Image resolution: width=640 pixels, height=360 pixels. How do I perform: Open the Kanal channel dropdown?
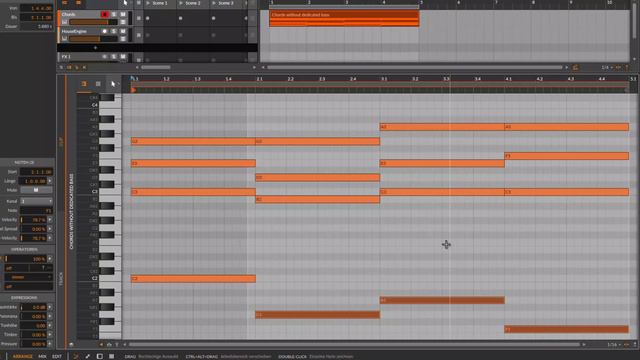(36, 201)
